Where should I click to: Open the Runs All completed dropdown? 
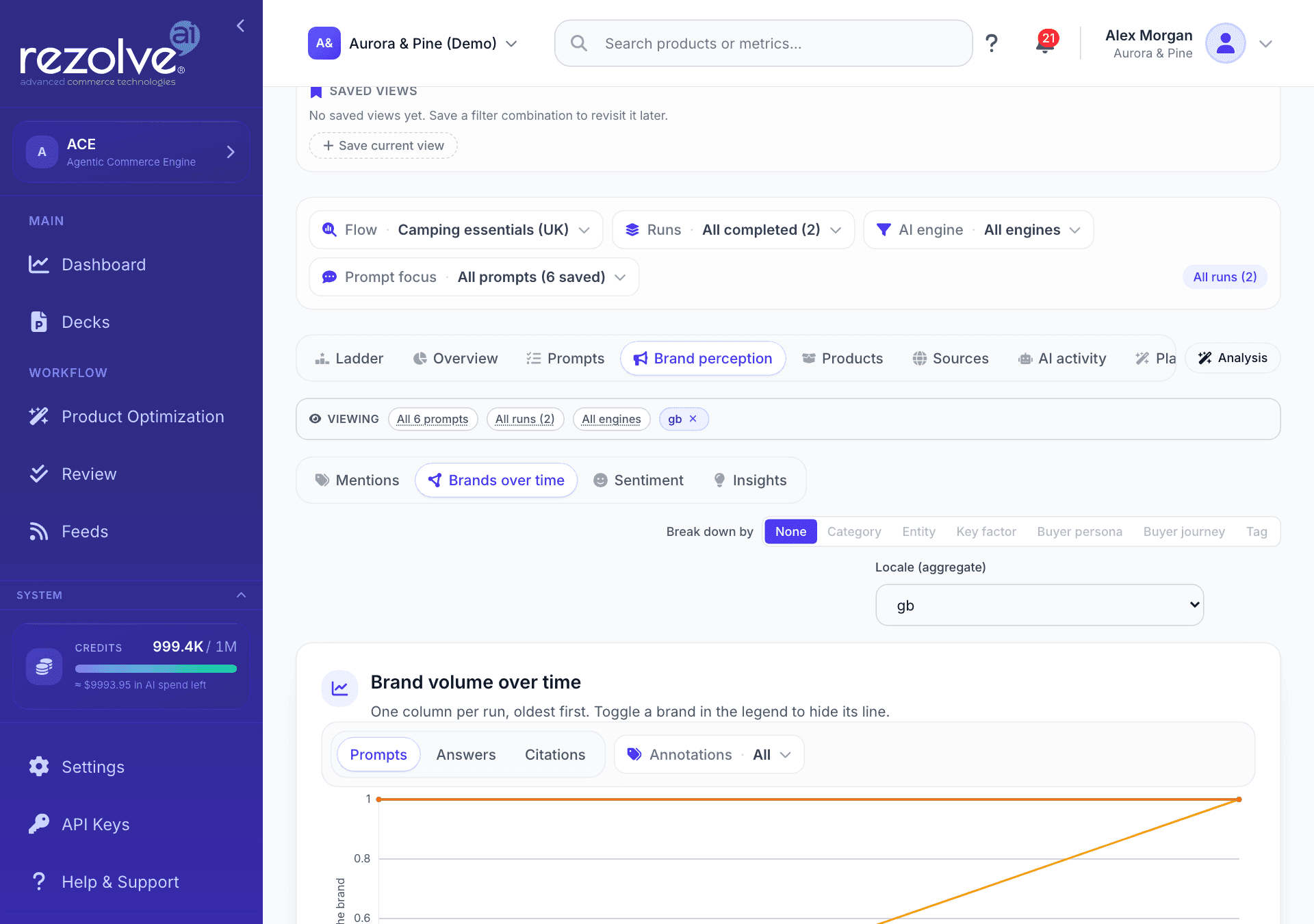point(733,230)
